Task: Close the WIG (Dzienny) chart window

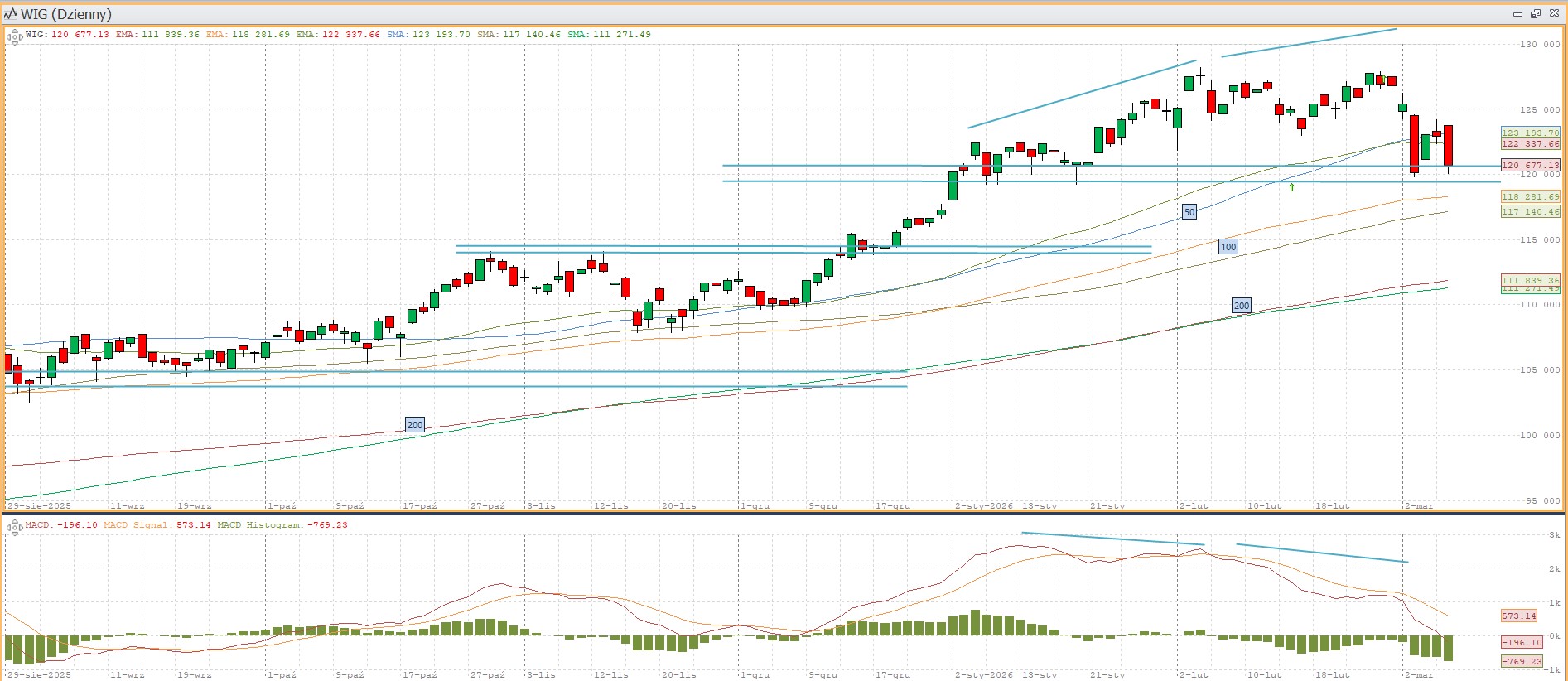Action: click(x=1554, y=14)
